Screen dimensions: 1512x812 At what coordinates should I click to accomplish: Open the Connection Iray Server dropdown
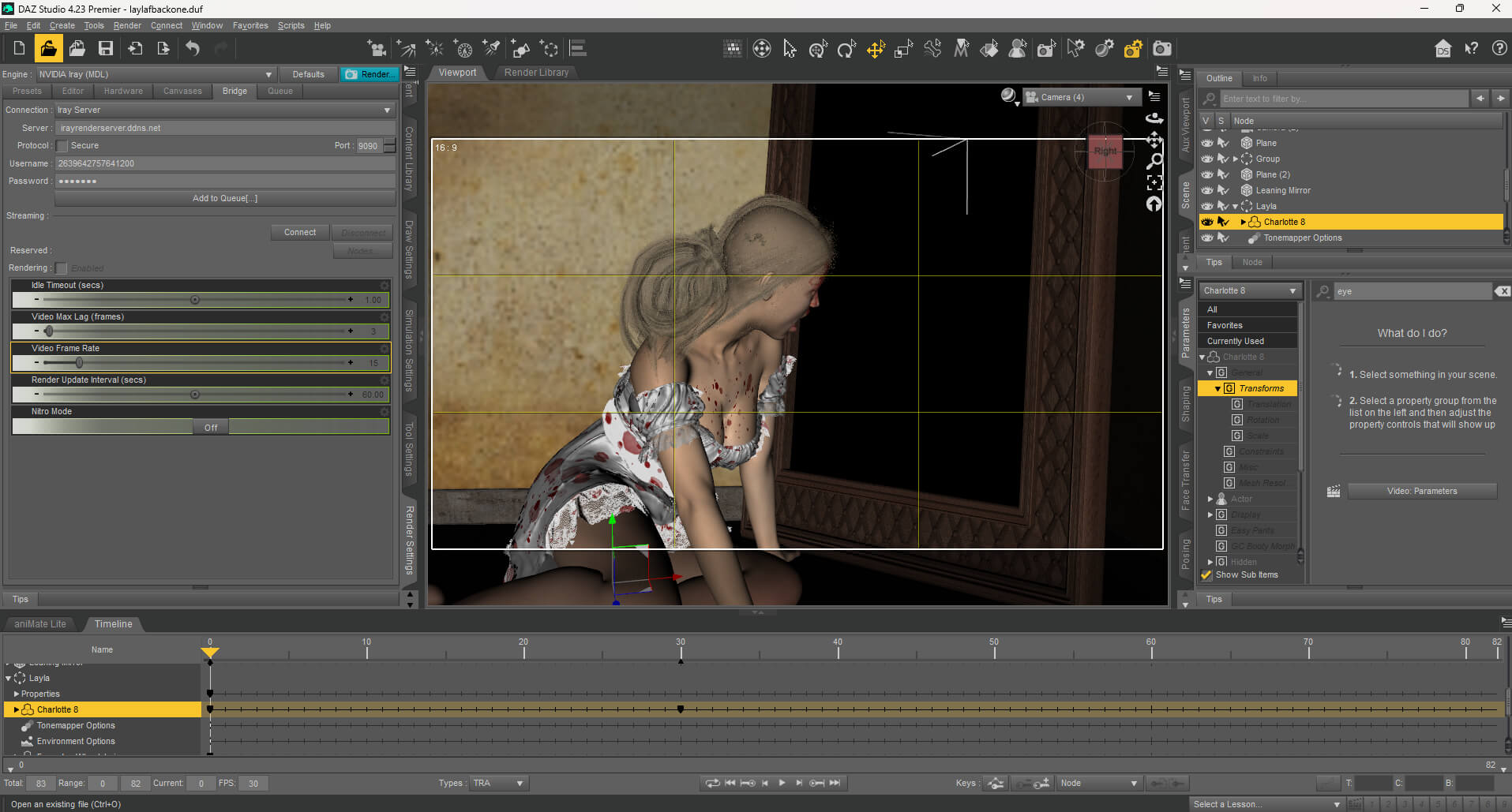(x=224, y=110)
